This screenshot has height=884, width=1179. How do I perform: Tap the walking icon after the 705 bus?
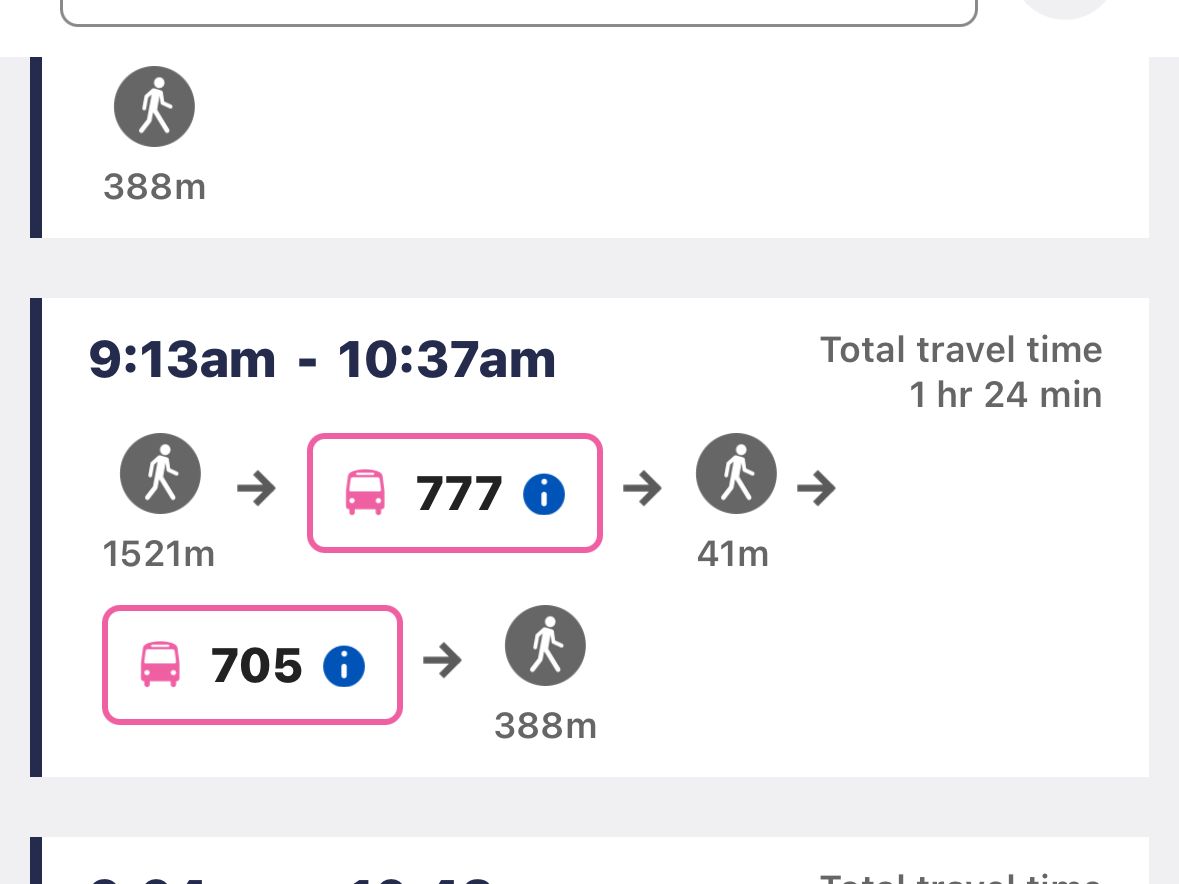point(545,646)
